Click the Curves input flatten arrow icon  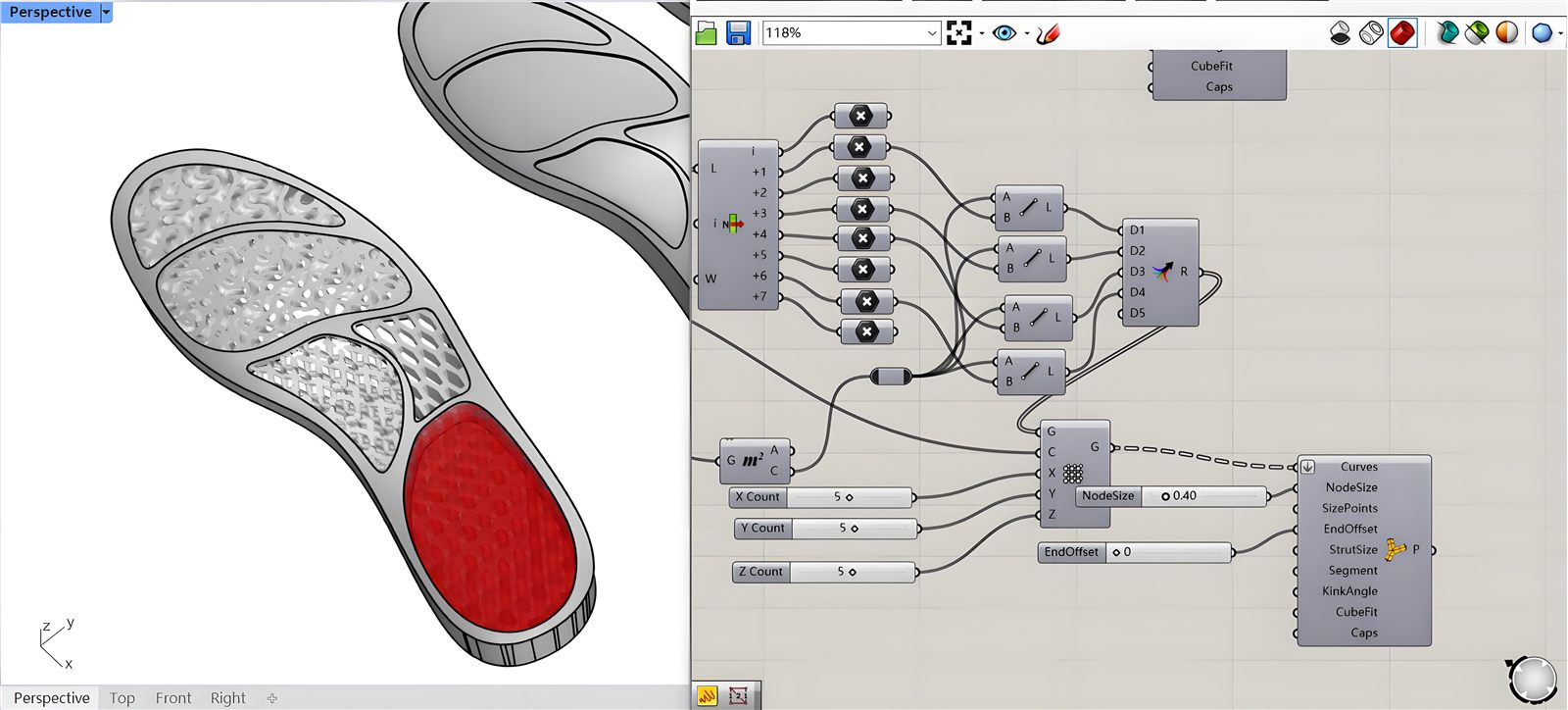coord(1307,467)
